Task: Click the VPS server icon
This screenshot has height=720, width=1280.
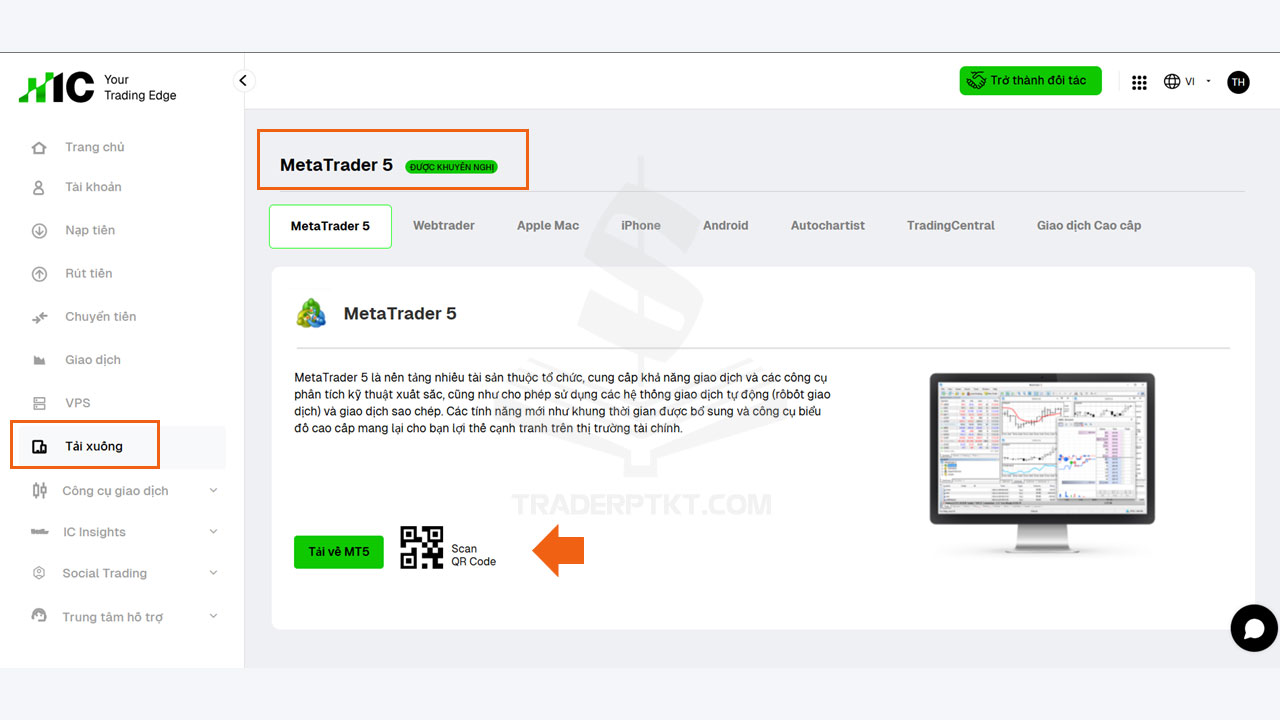Action: (x=39, y=403)
